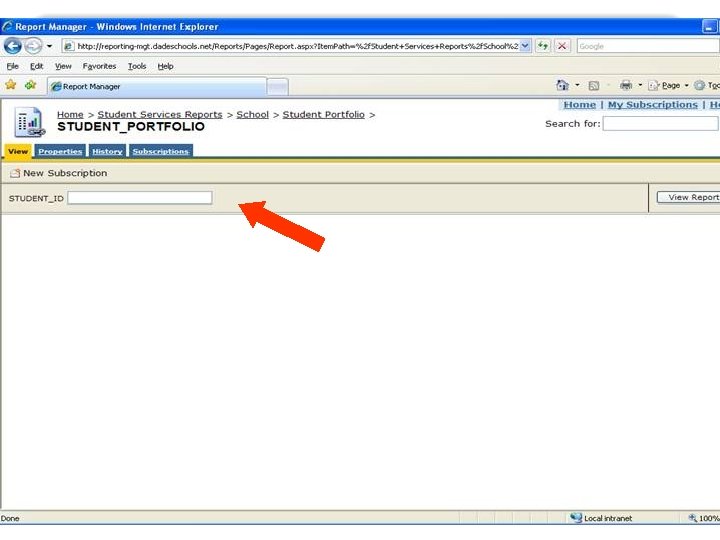
Task: Click the STUDENT_ID input field
Action: (x=140, y=198)
